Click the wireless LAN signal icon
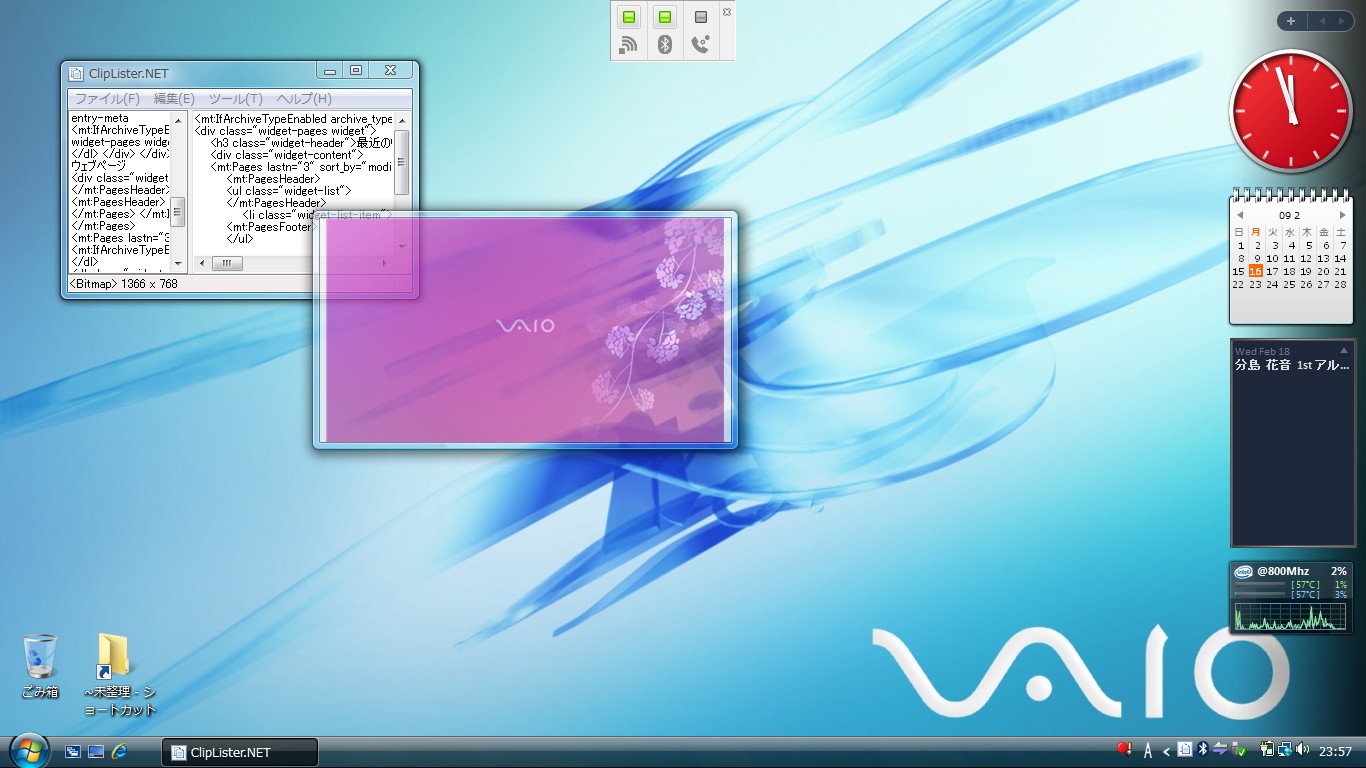The width and height of the screenshot is (1366, 768). pyautogui.click(x=628, y=45)
